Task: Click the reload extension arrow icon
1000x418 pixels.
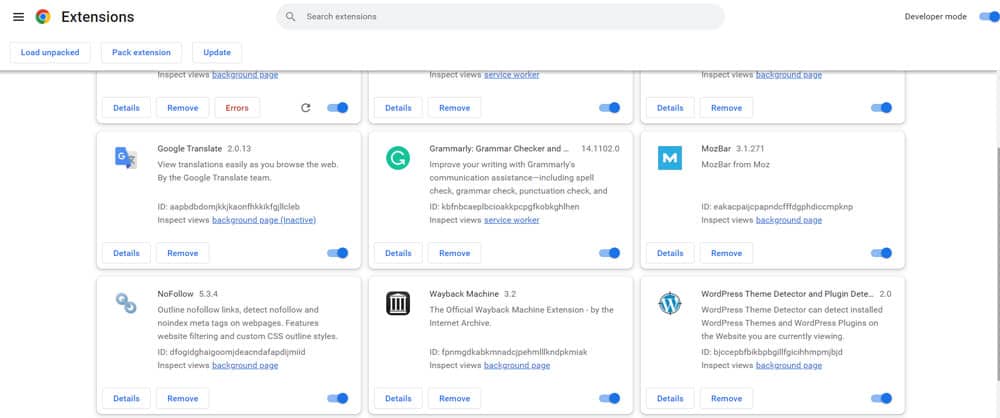Action: pyautogui.click(x=305, y=108)
